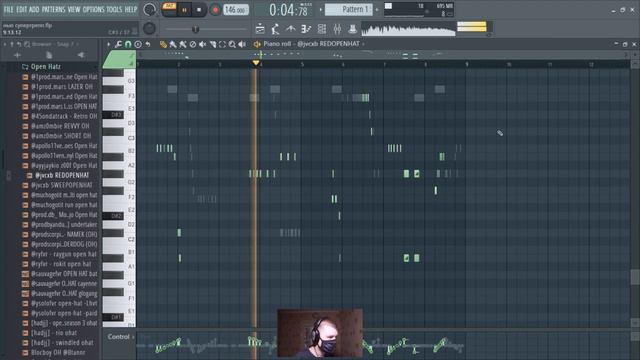
Task: Open the EDIT menu
Action: pyautogui.click(x=21, y=9)
